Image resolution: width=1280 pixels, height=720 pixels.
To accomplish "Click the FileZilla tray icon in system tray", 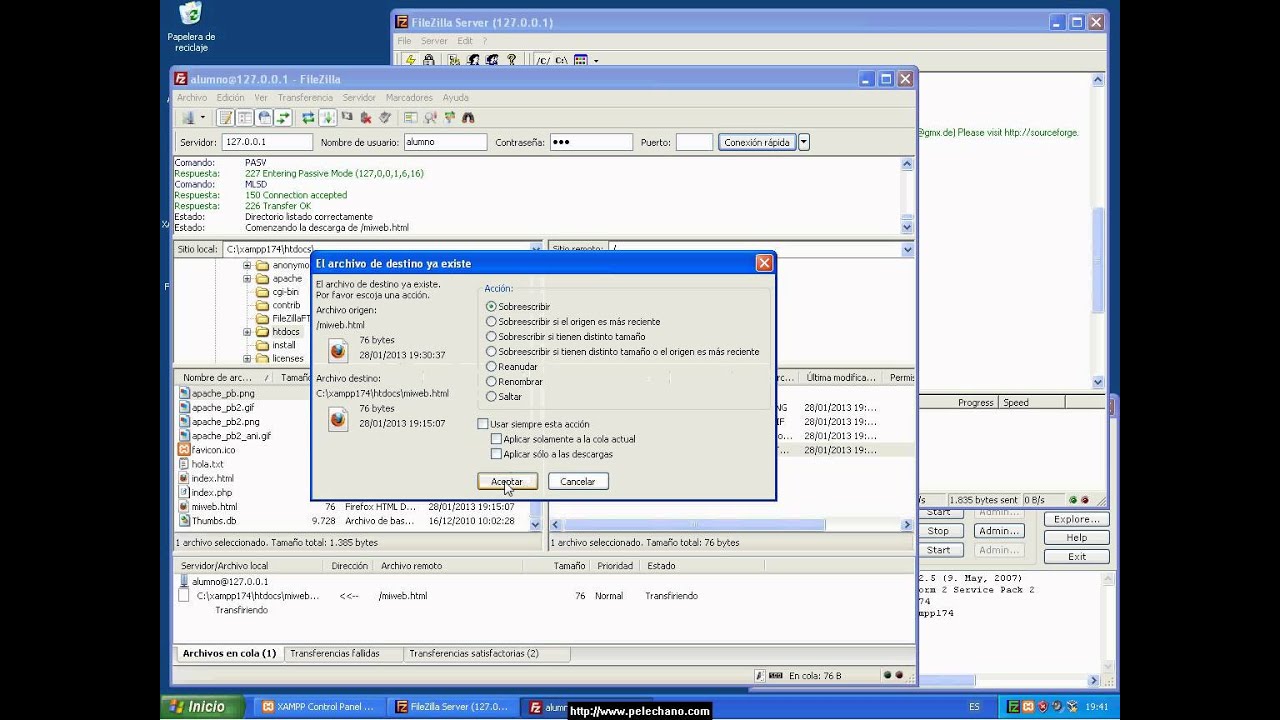I will coord(1013,706).
